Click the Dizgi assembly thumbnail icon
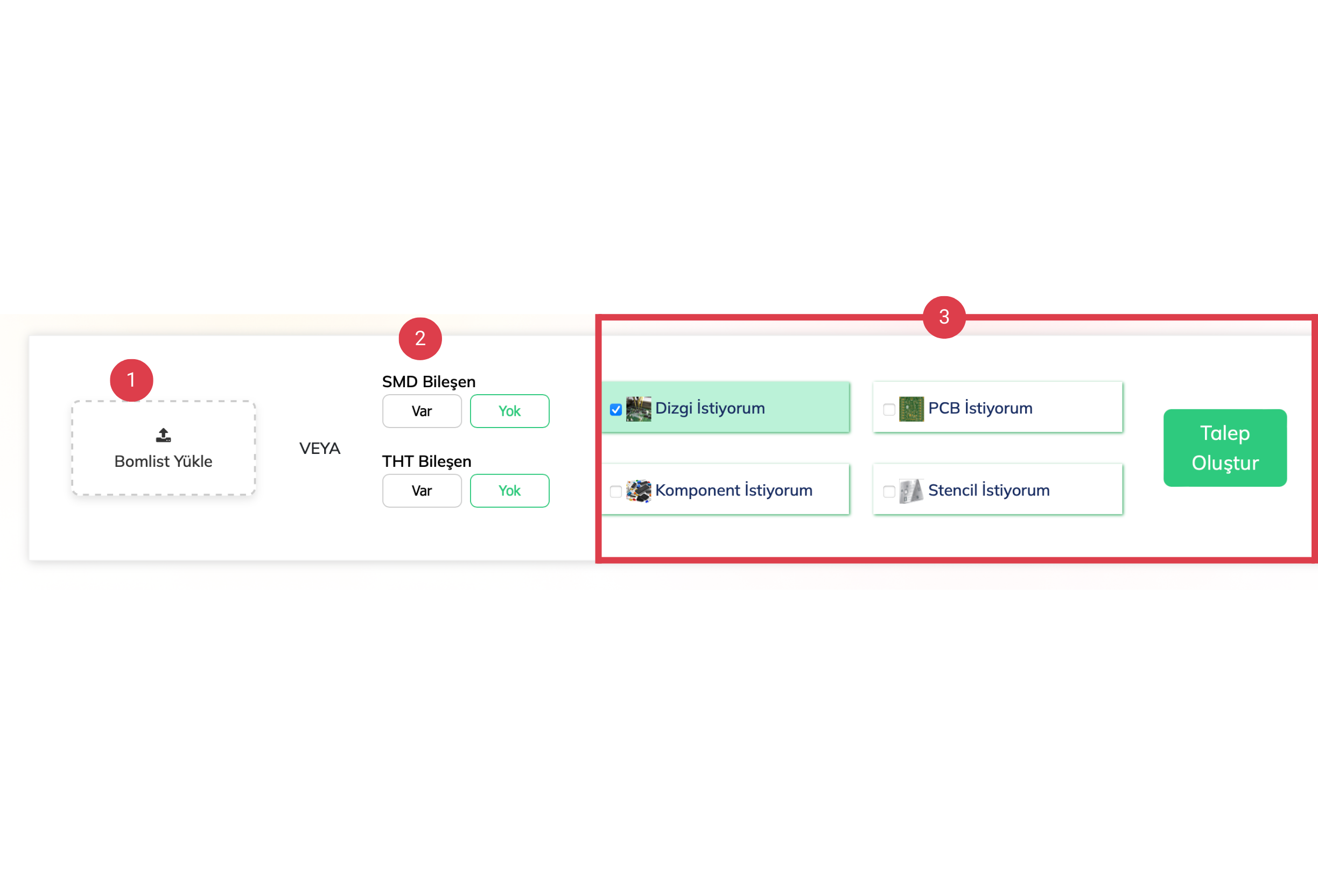Viewport: 1318px width, 896px height. [638, 409]
